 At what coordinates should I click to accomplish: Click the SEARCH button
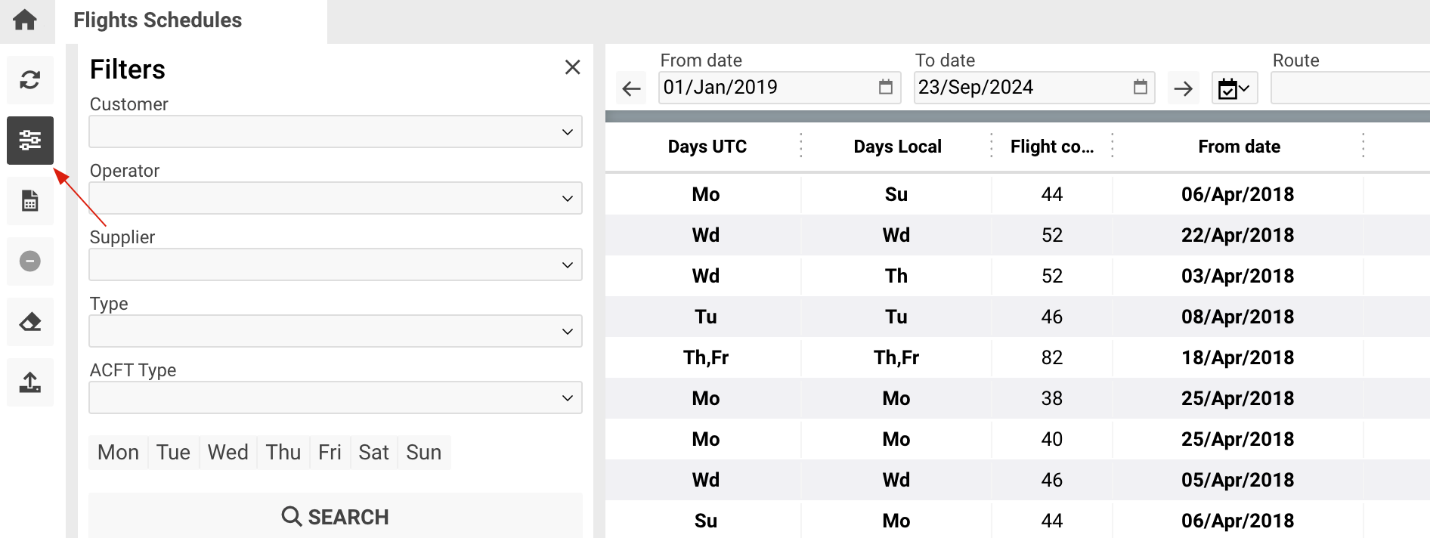(335, 517)
